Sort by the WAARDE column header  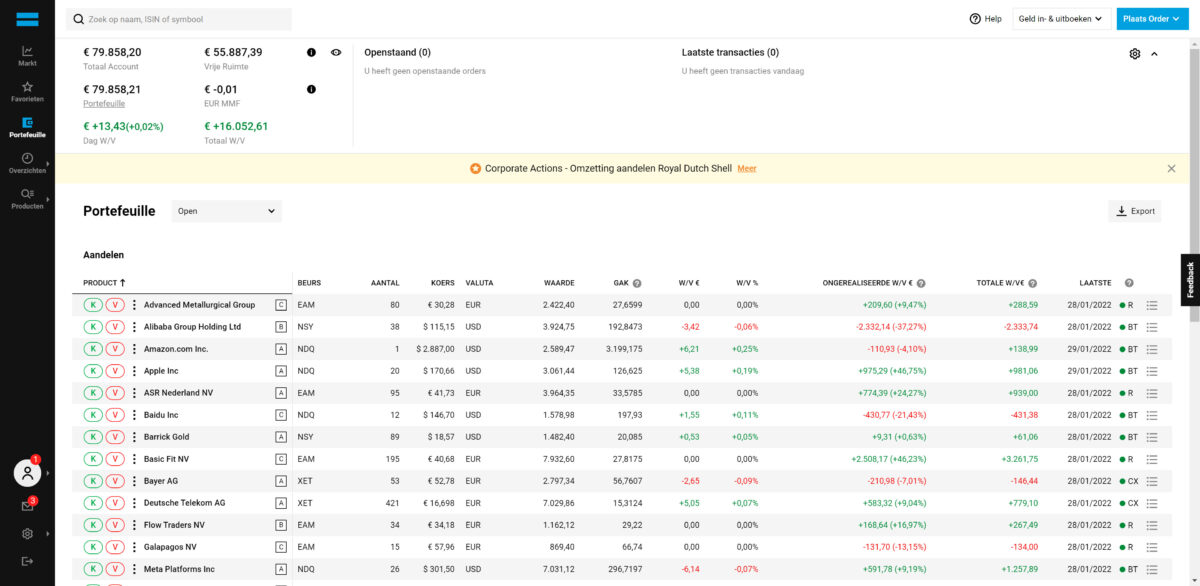(x=559, y=283)
